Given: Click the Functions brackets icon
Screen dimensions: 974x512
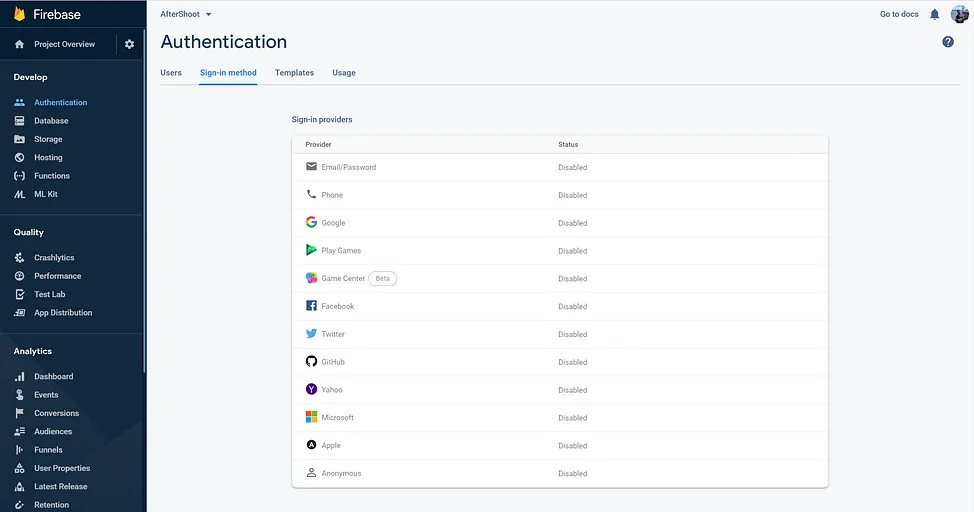Looking at the screenshot, I should (x=19, y=176).
